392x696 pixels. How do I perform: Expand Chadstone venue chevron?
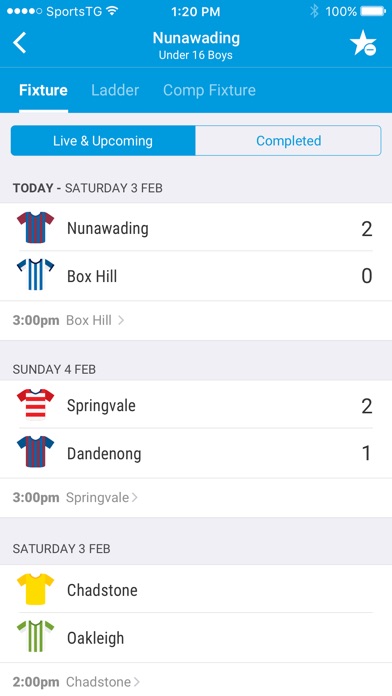click(x=137, y=682)
